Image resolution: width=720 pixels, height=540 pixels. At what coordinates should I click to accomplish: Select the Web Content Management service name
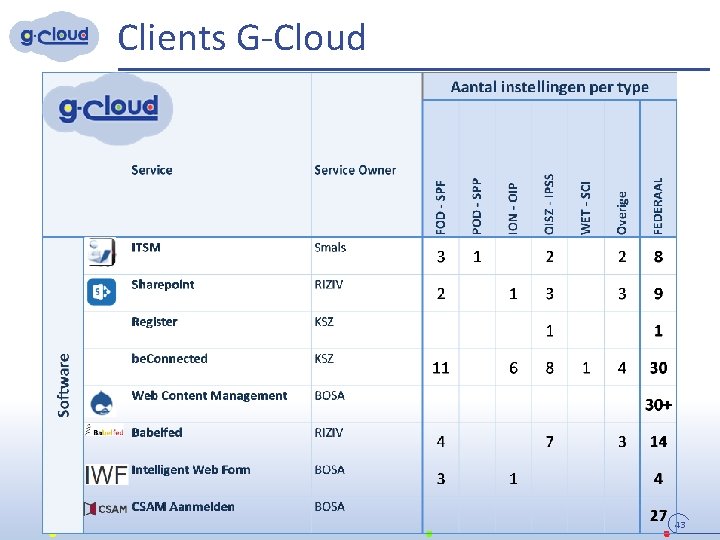point(209,396)
